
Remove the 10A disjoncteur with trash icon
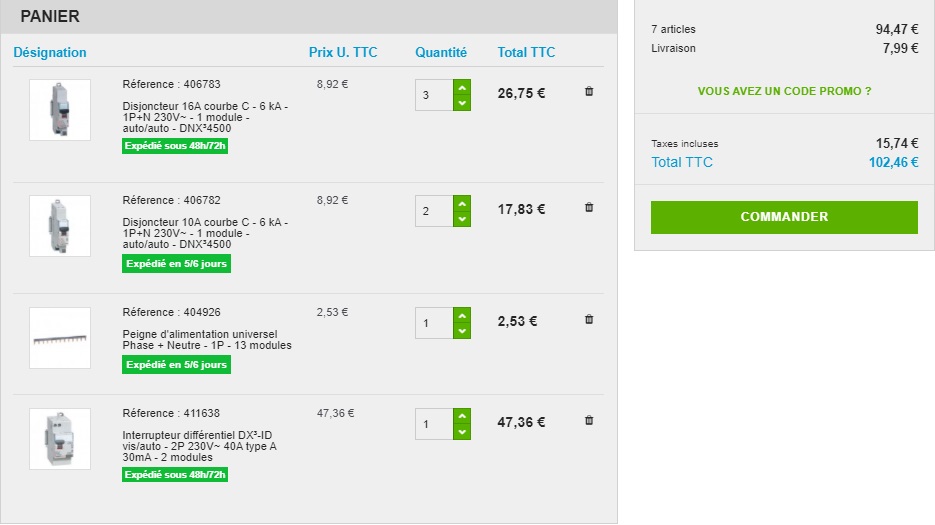click(x=589, y=207)
